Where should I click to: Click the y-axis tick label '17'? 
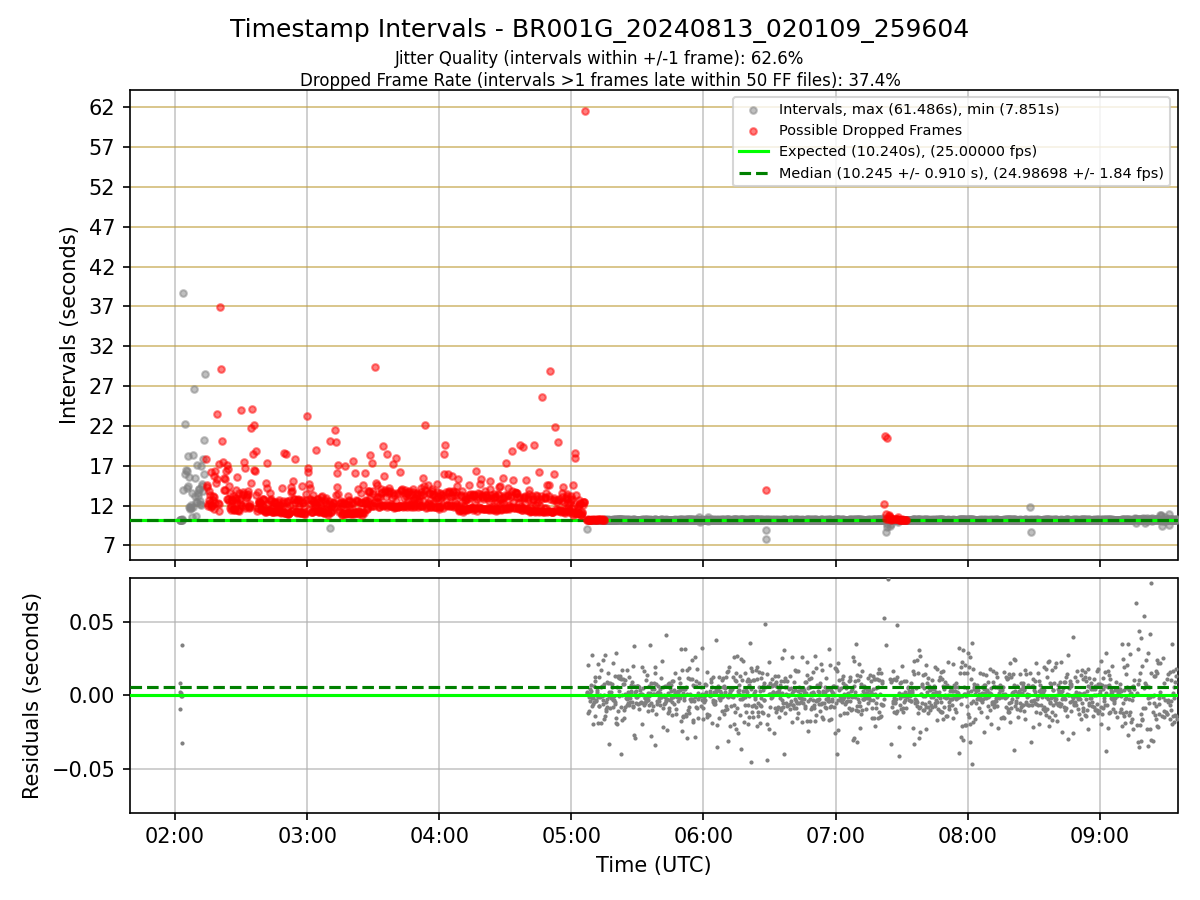104,466
